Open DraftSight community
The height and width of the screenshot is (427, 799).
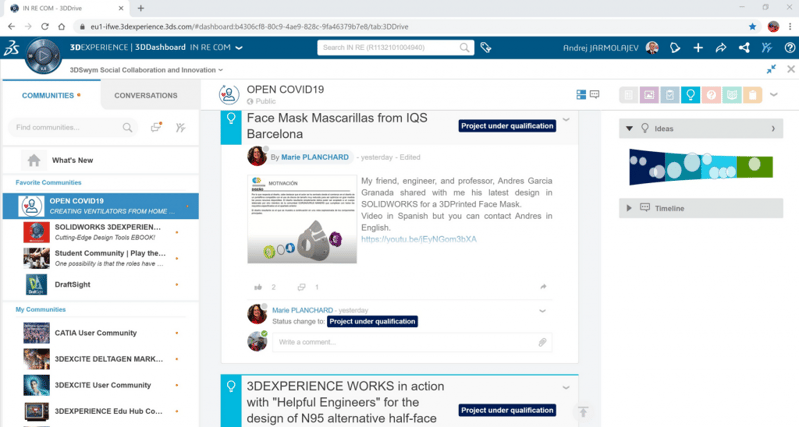coord(100,284)
